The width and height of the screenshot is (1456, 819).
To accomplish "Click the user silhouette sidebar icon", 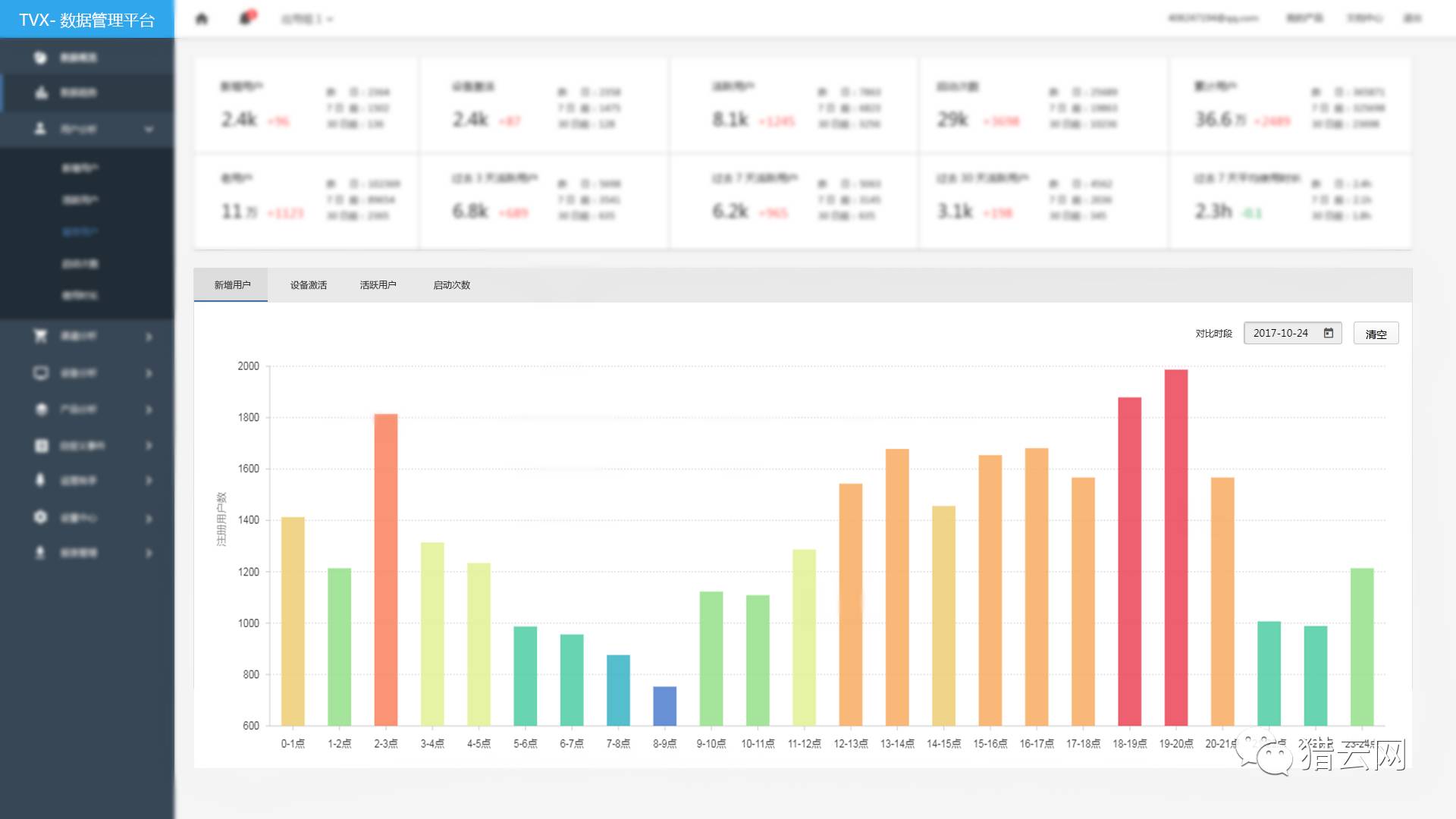I will (41, 129).
